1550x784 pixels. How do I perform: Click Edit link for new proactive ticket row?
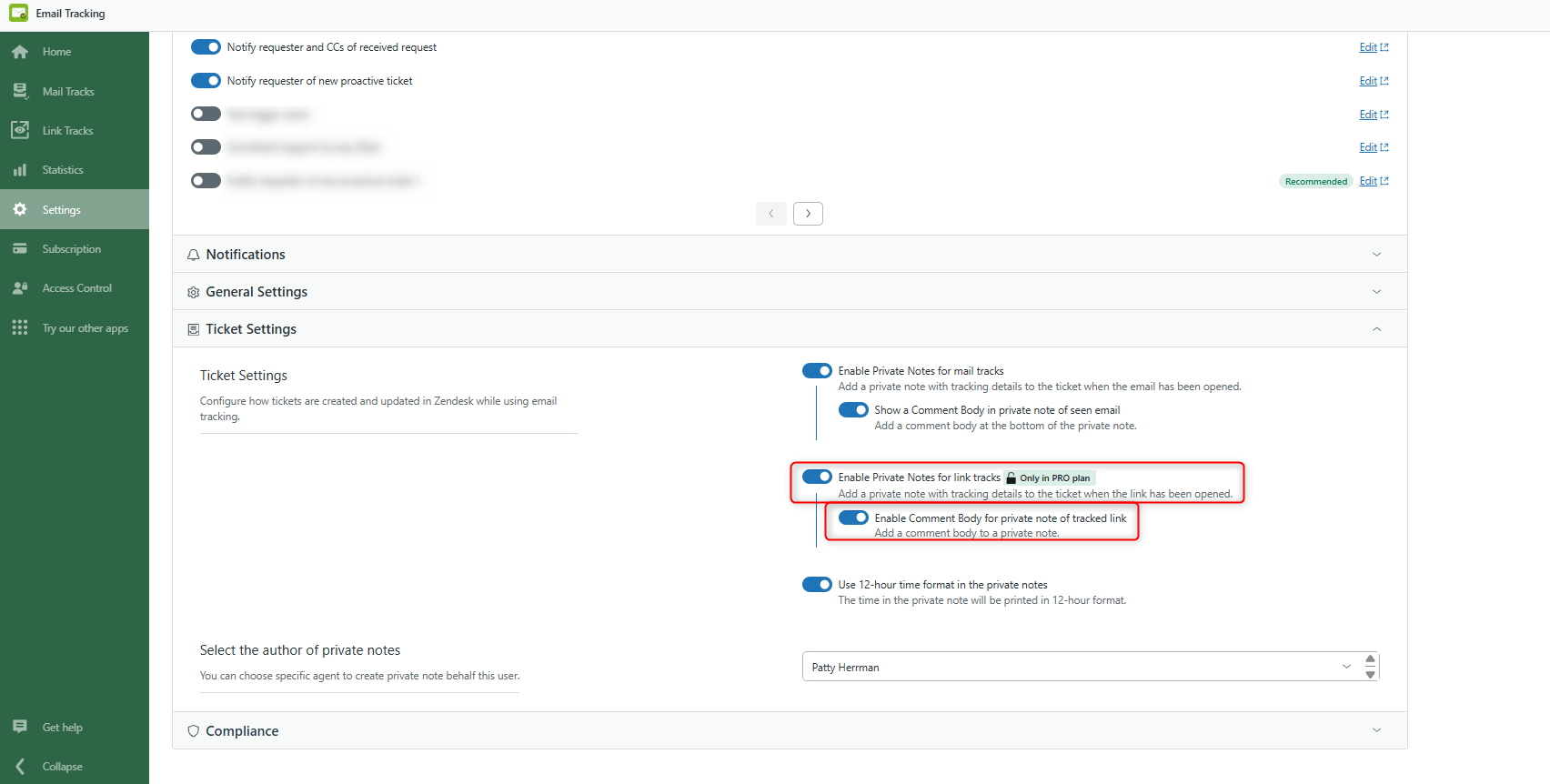[x=1368, y=81]
